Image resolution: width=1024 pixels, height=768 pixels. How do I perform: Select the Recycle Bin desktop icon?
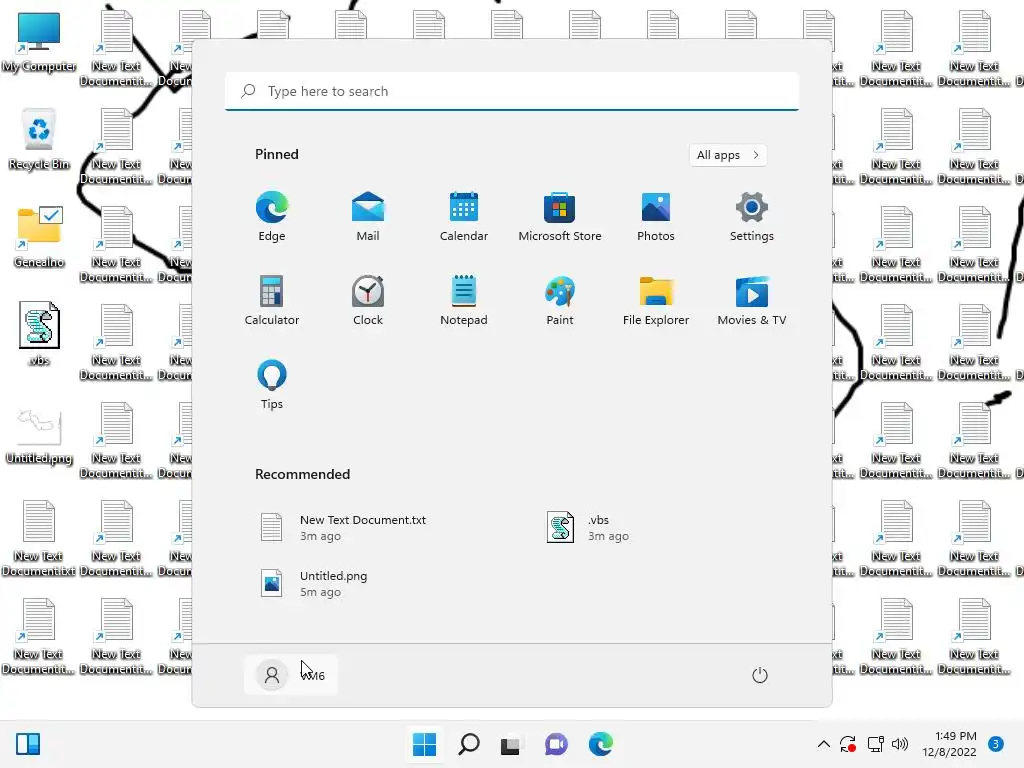[x=39, y=140]
